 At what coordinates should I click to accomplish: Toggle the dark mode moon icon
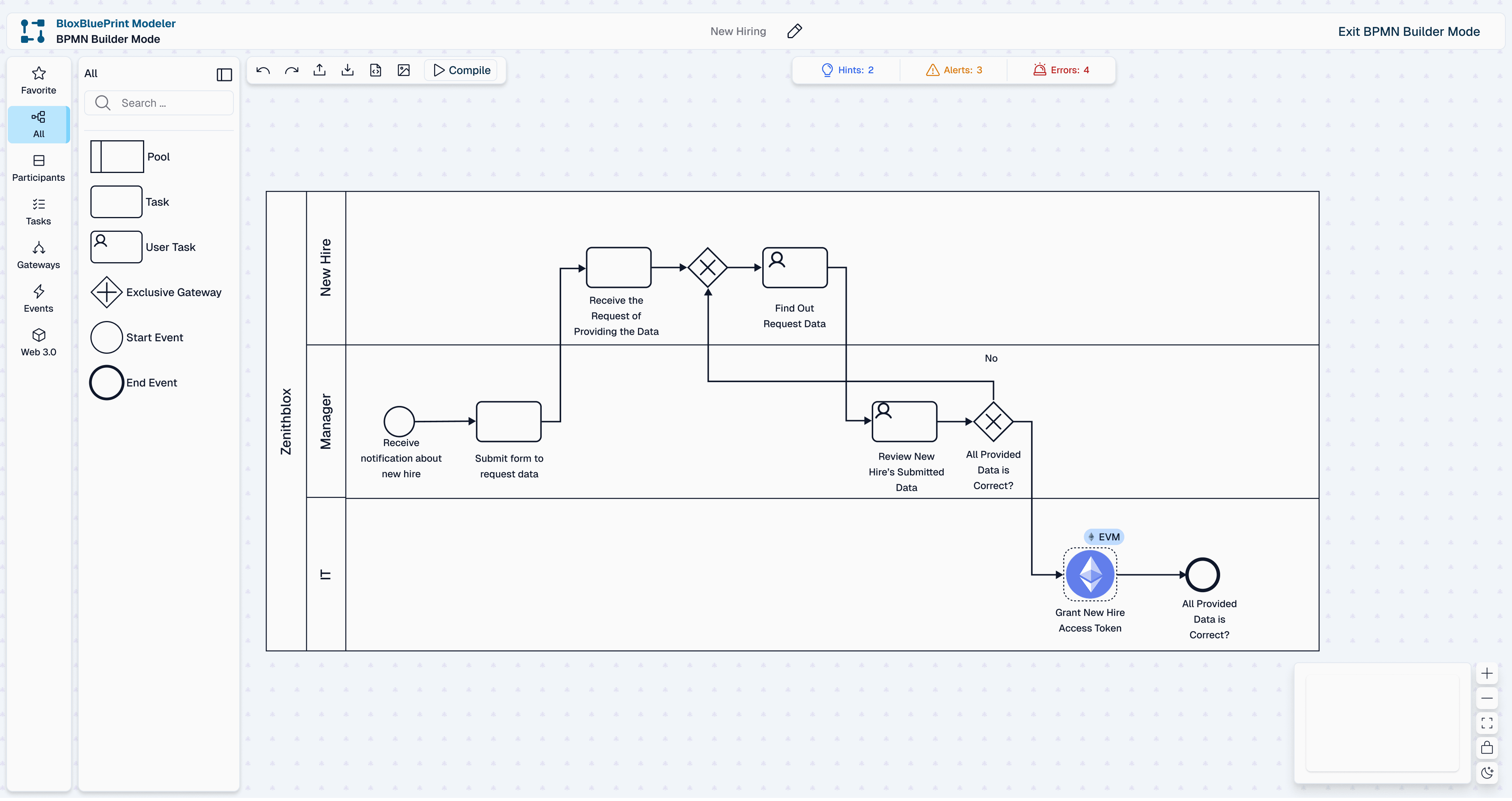pos(1486,773)
